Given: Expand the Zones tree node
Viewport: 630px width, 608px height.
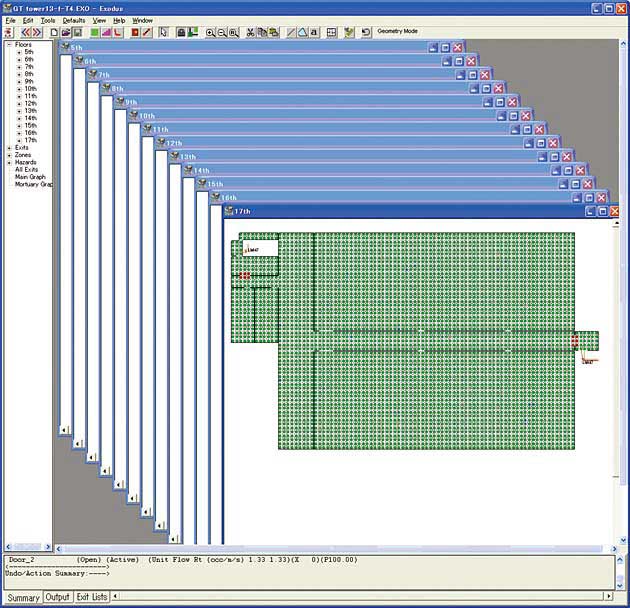Looking at the screenshot, I should click(x=9, y=155).
